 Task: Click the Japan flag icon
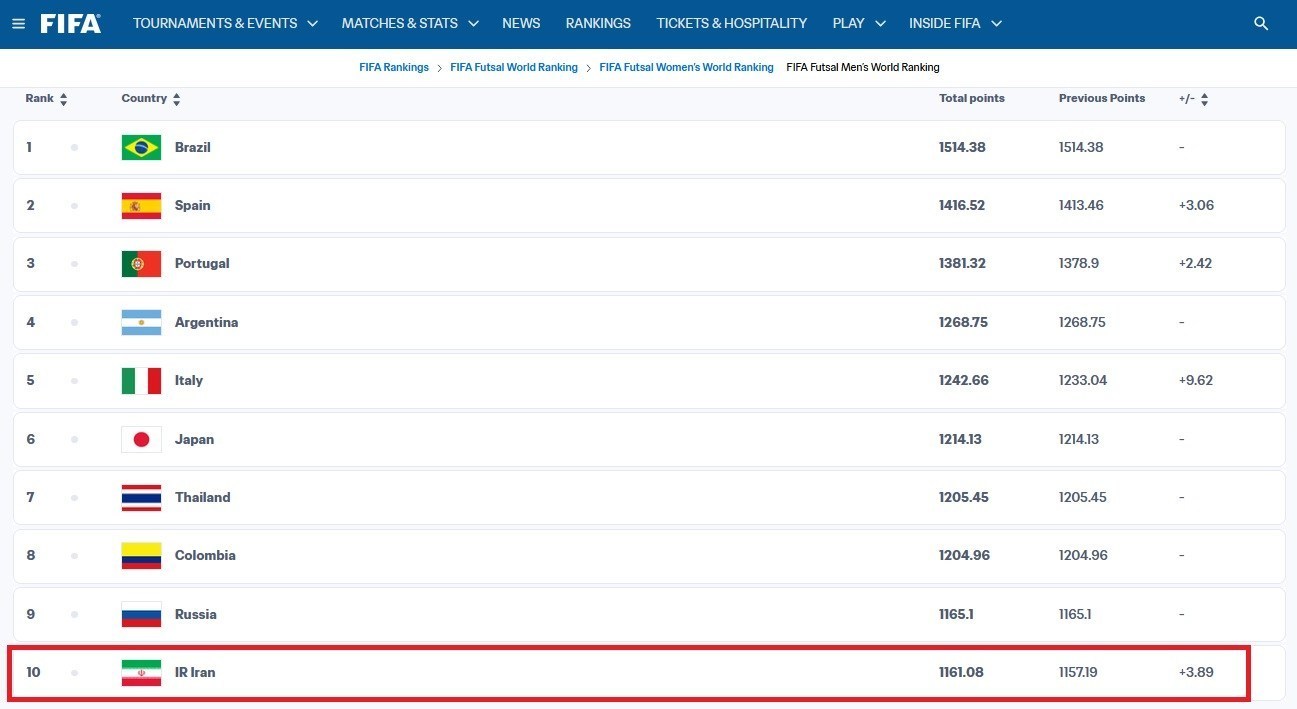tap(141, 439)
